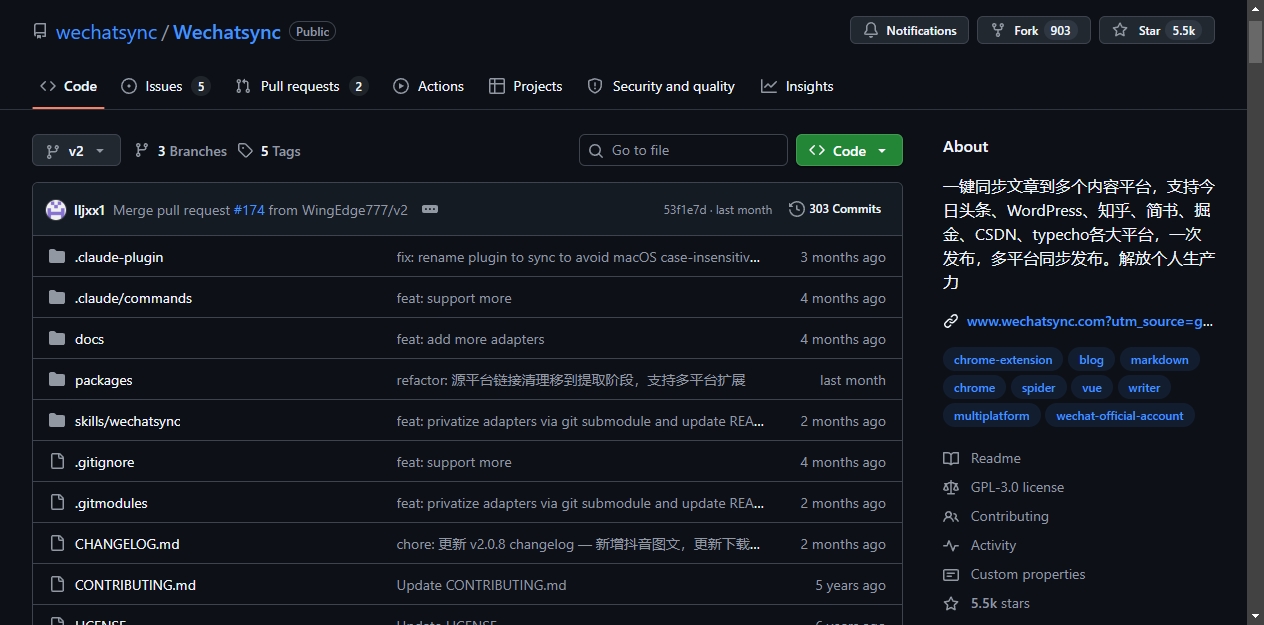Select the vue topic tag
This screenshot has width=1264, height=625.
(1092, 388)
